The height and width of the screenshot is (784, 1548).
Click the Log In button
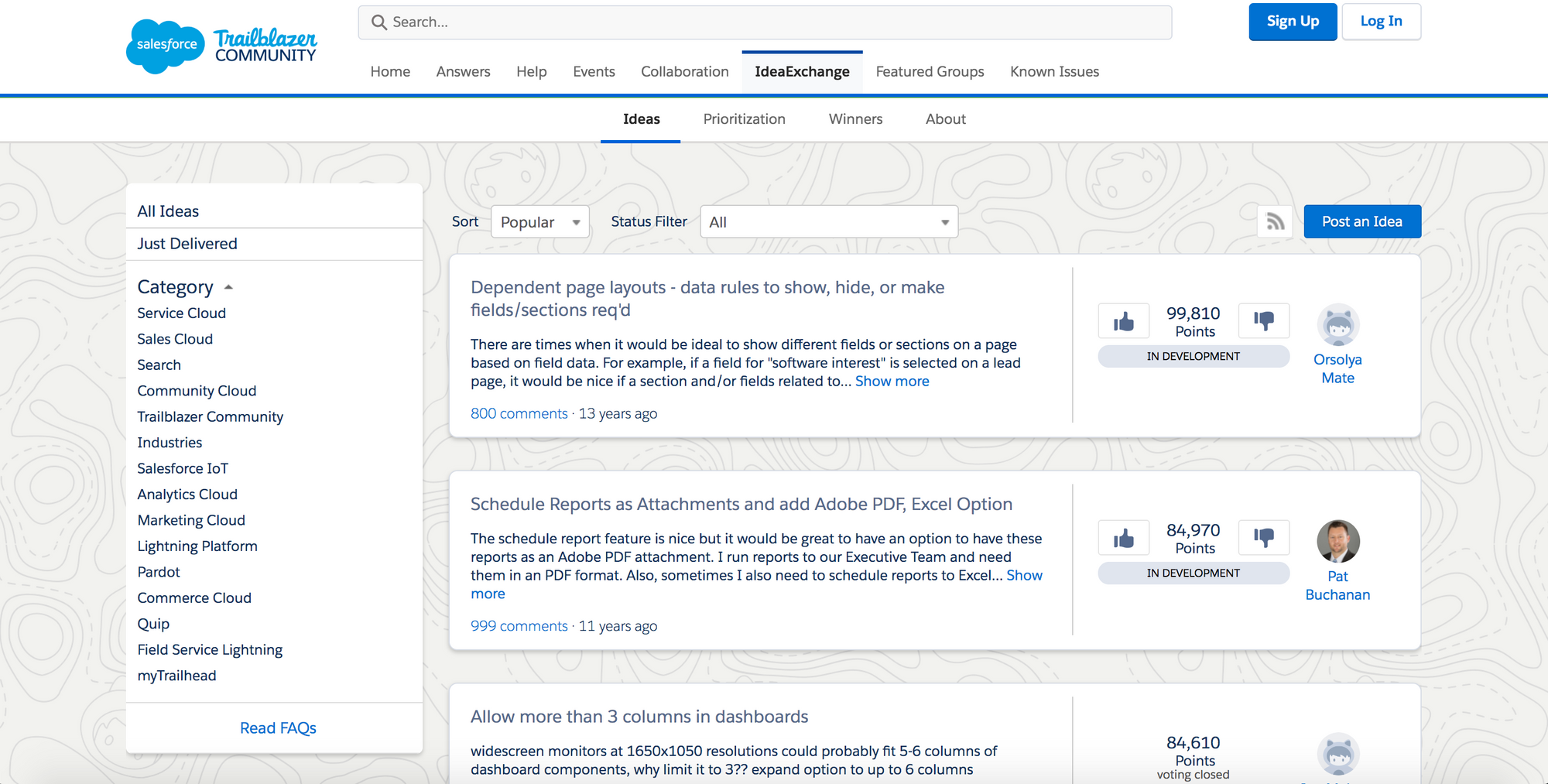1381,22
